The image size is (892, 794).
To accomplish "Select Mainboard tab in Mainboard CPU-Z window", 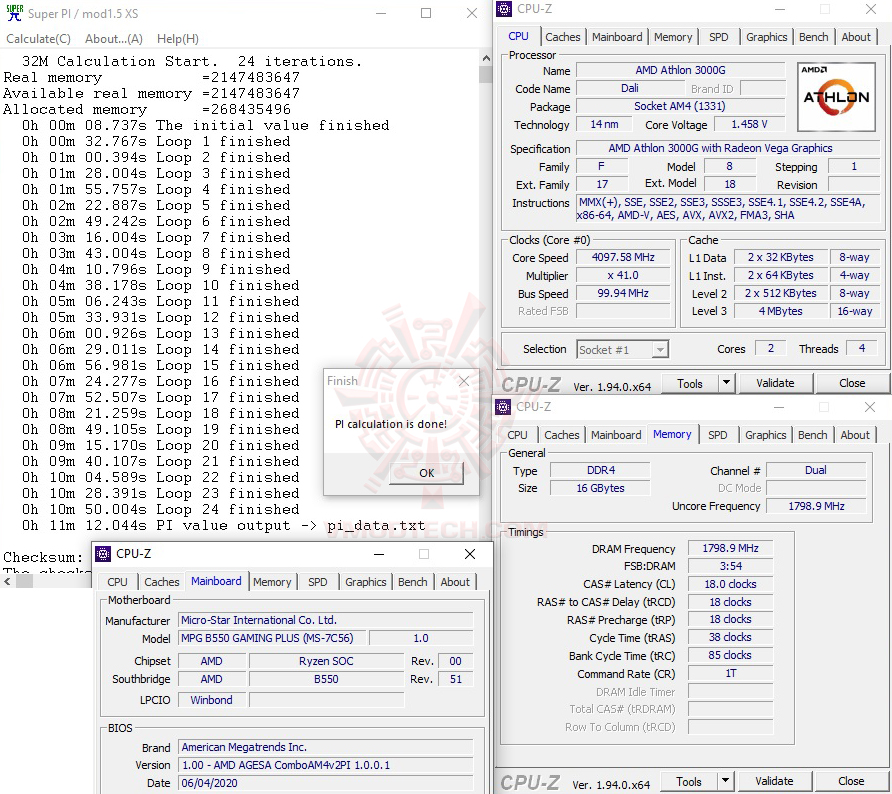I will tap(216, 581).
